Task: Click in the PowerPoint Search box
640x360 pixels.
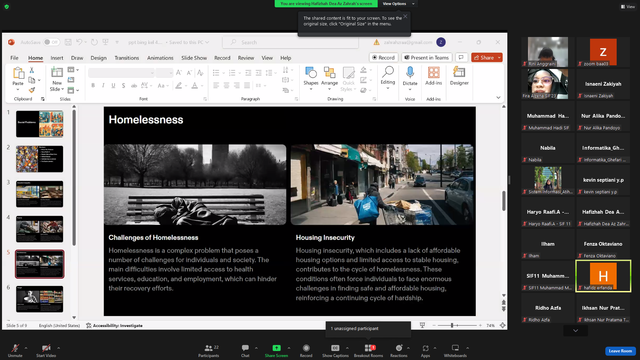Action: [290, 42]
